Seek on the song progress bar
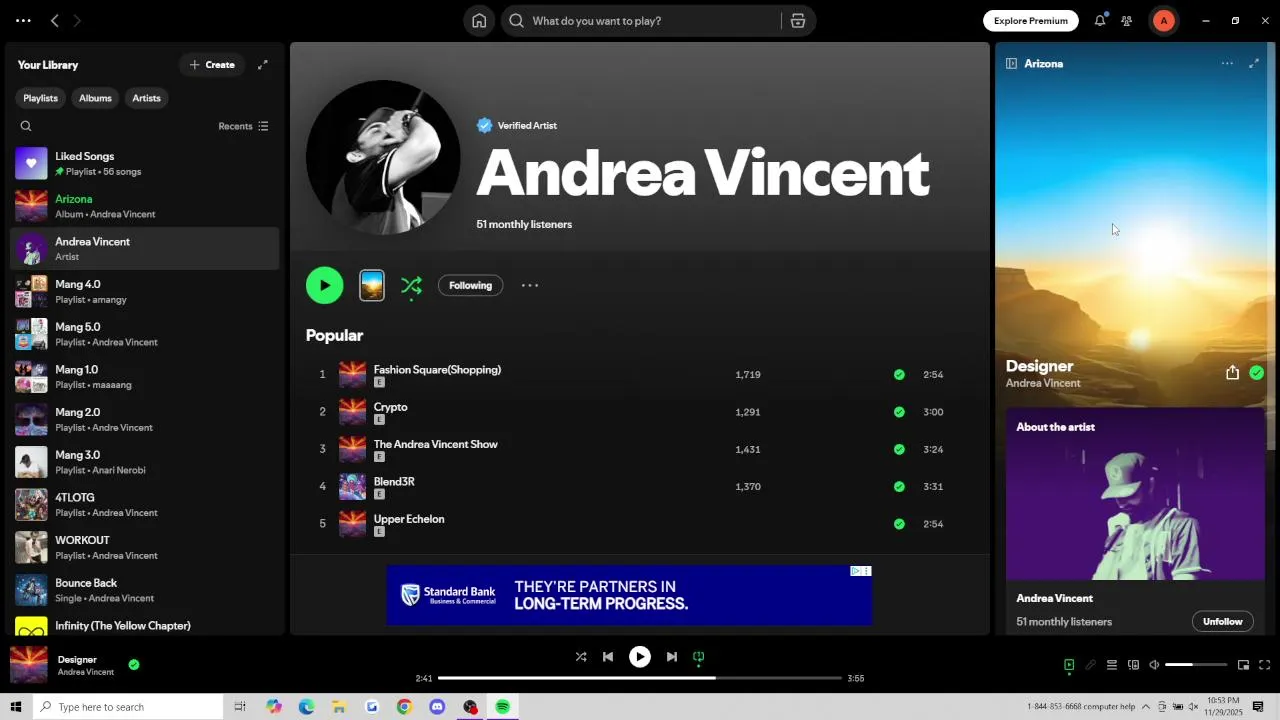The width and height of the screenshot is (1280, 720). (x=640, y=678)
